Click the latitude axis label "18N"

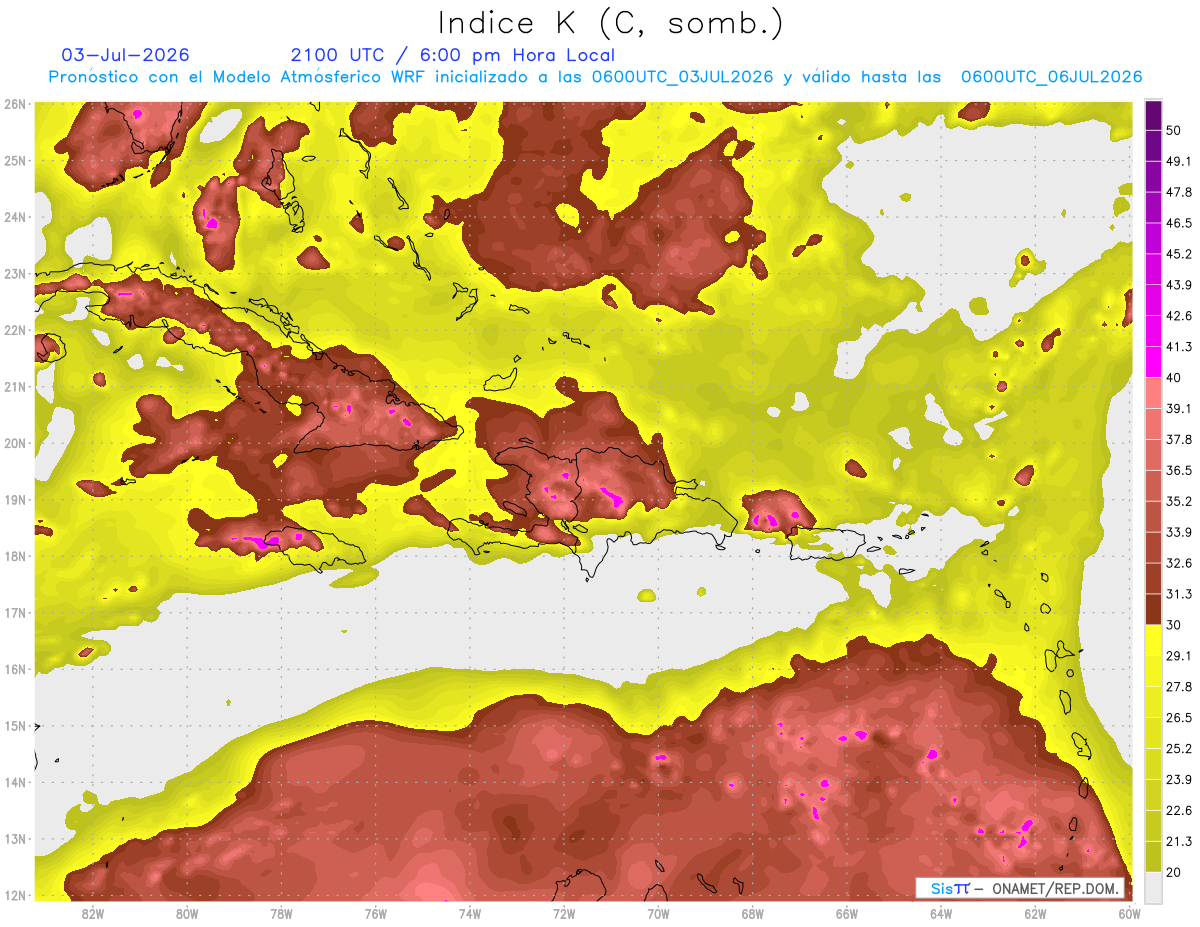(x=15, y=557)
